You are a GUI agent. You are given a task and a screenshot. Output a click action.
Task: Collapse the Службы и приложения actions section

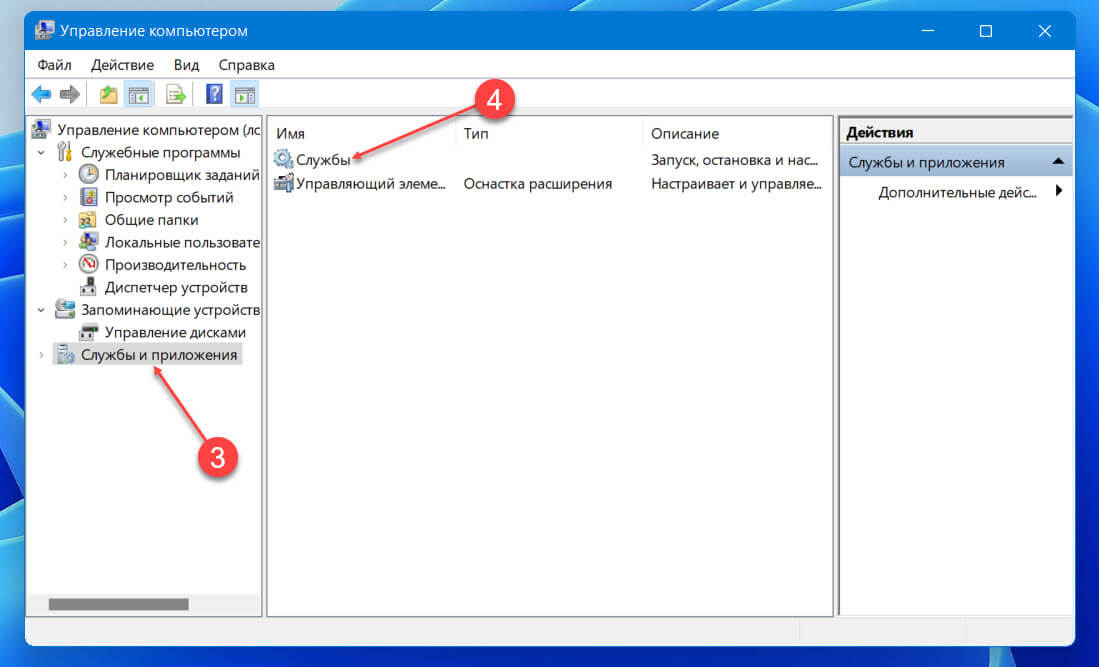click(x=1058, y=162)
